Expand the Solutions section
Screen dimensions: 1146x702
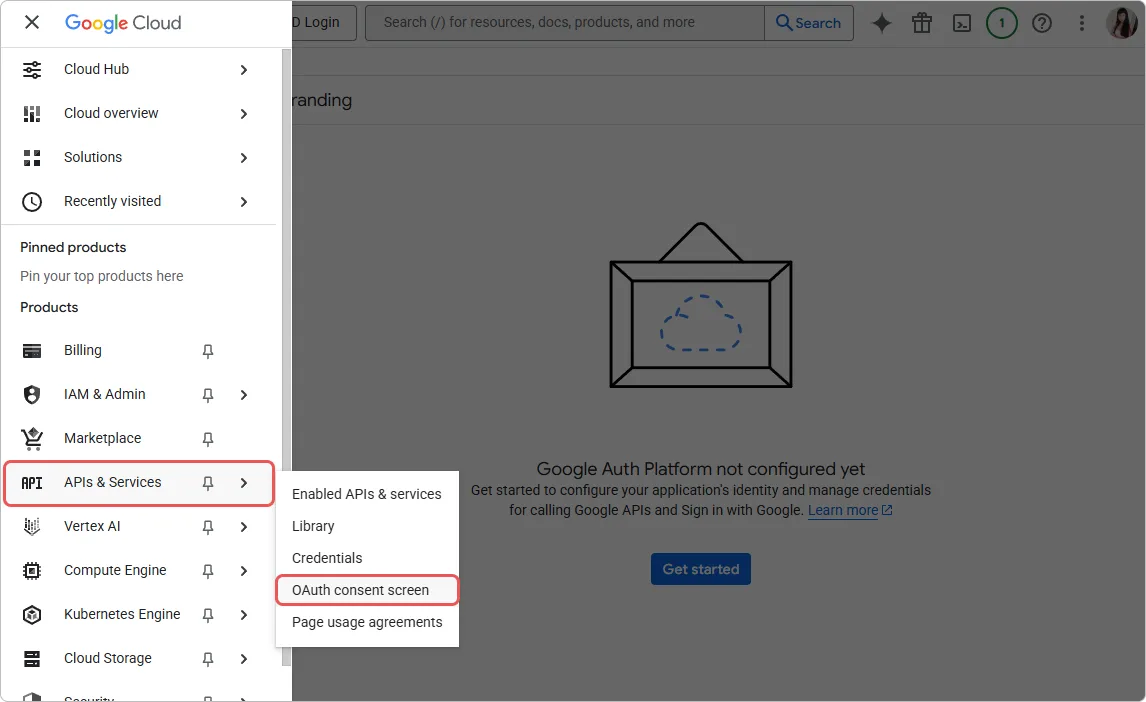pyautogui.click(x=243, y=157)
